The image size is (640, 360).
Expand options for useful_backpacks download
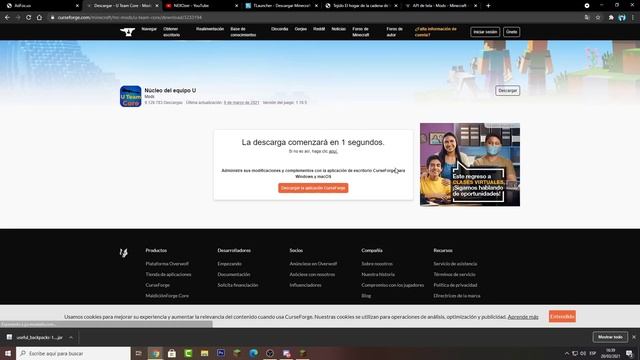[x=71, y=338]
